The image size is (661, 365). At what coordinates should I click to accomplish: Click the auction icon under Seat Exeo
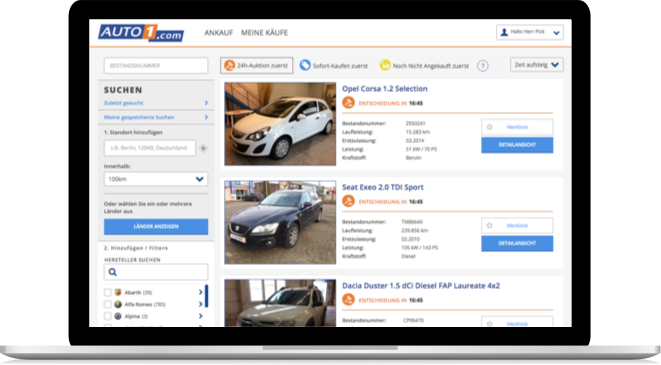(348, 201)
